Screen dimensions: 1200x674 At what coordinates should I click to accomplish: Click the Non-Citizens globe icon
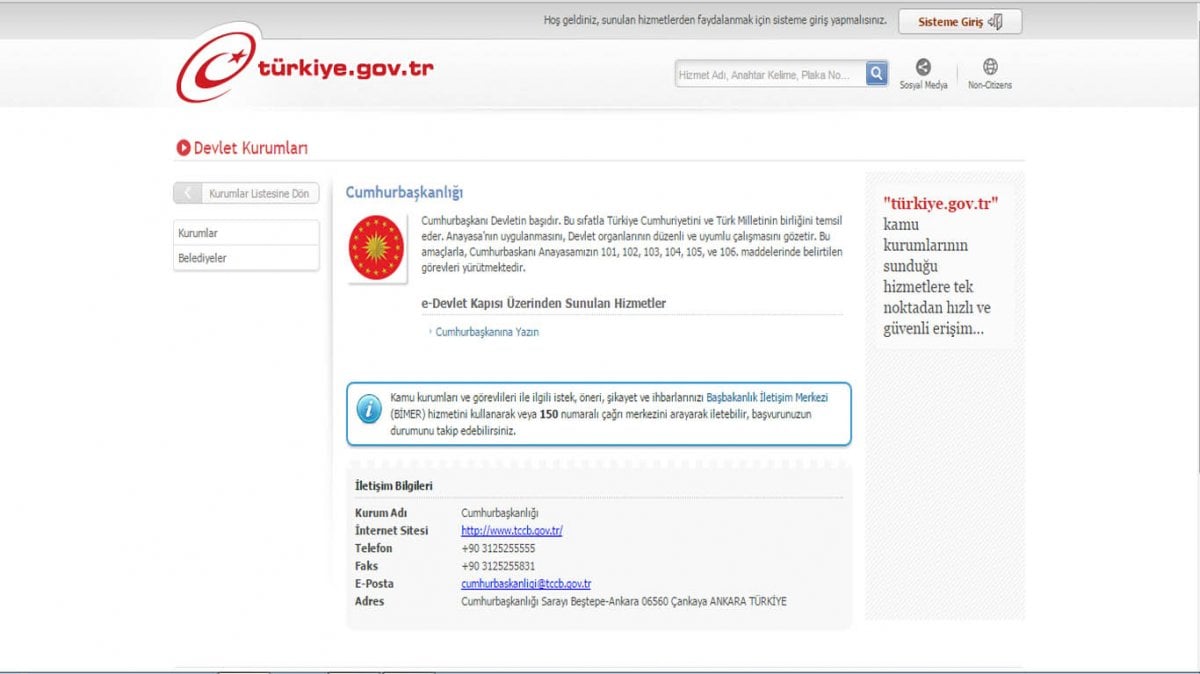coord(989,67)
